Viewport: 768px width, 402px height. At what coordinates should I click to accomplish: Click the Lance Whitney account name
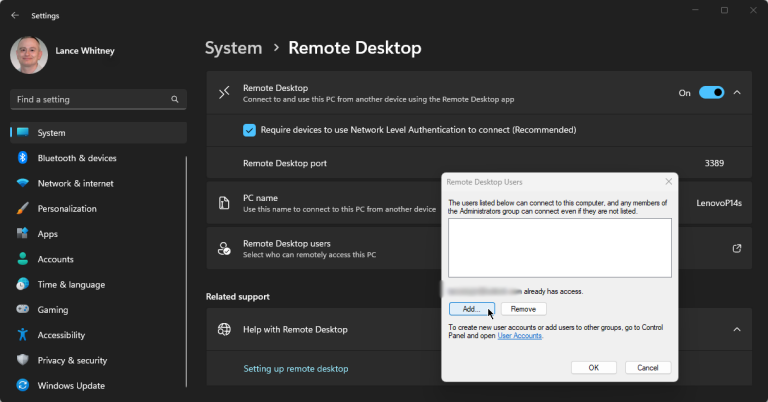(85, 51)
